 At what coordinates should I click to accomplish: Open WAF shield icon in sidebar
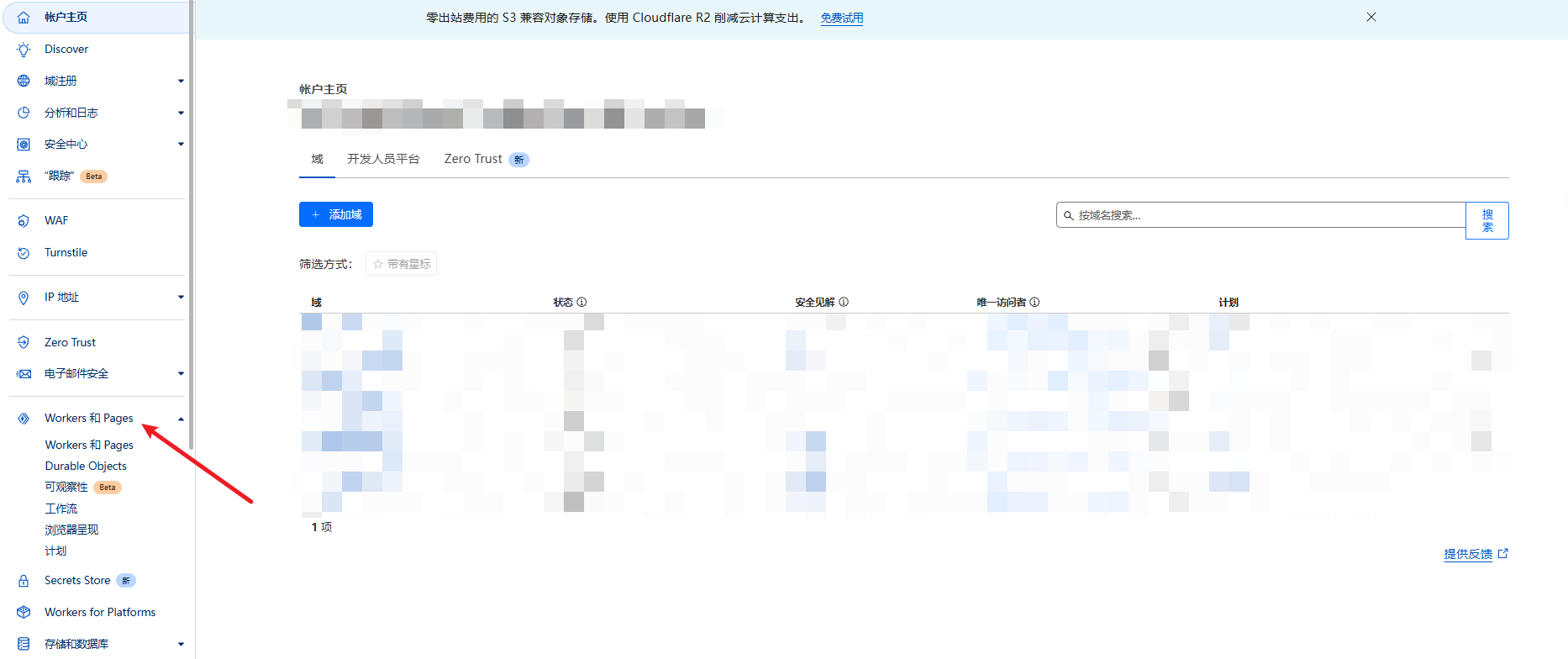[24, 221]
